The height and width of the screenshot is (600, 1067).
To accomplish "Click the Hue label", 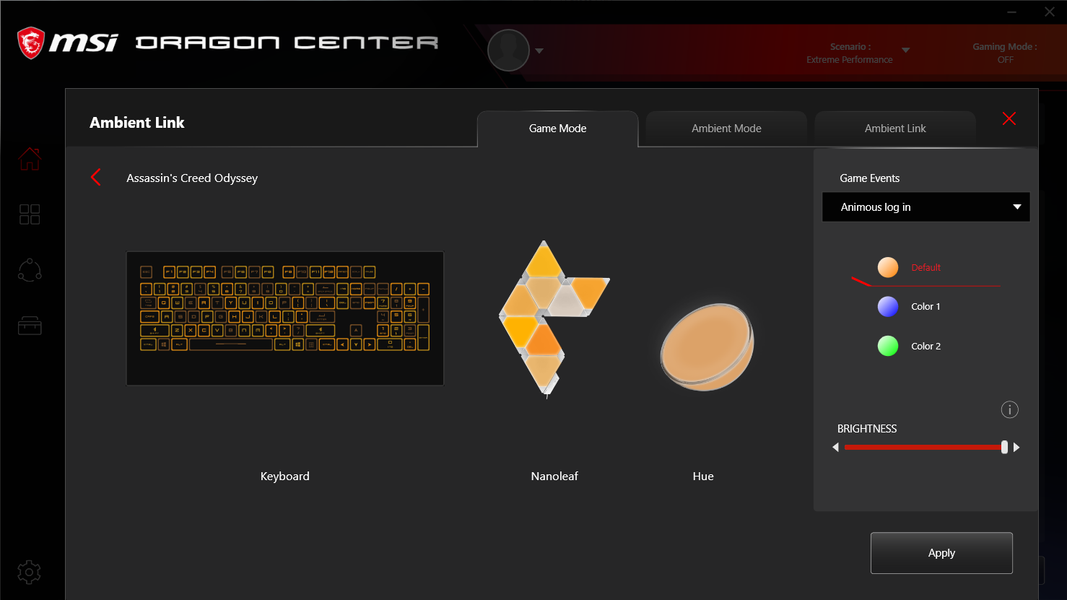I will coord(703,476).
